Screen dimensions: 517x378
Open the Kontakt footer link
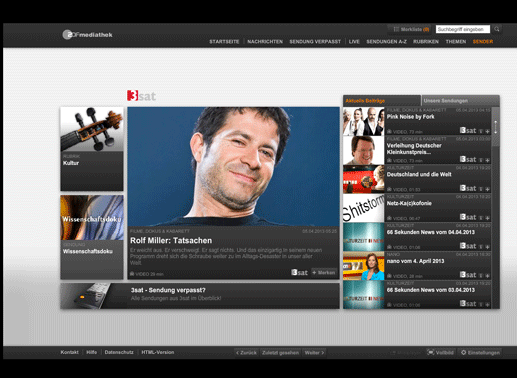coord(69,352)
